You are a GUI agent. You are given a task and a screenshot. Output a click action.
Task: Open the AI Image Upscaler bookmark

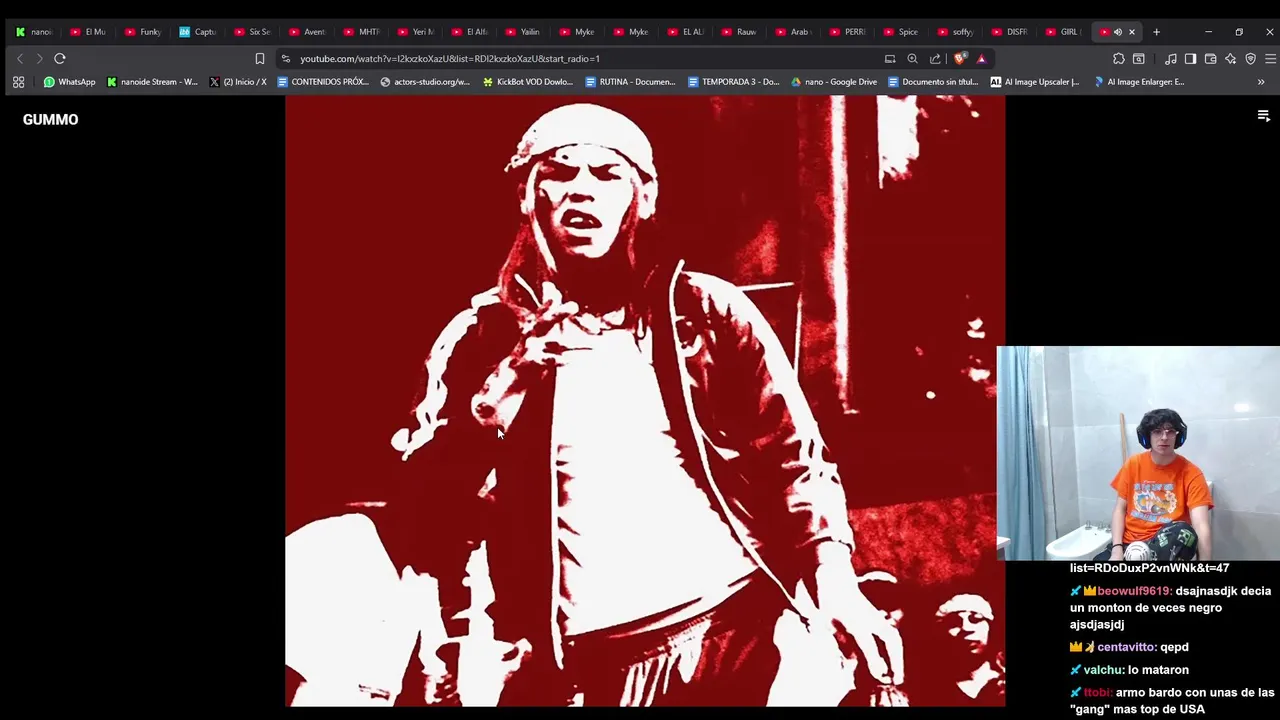pyautogui.click(x=1035, y=82)
